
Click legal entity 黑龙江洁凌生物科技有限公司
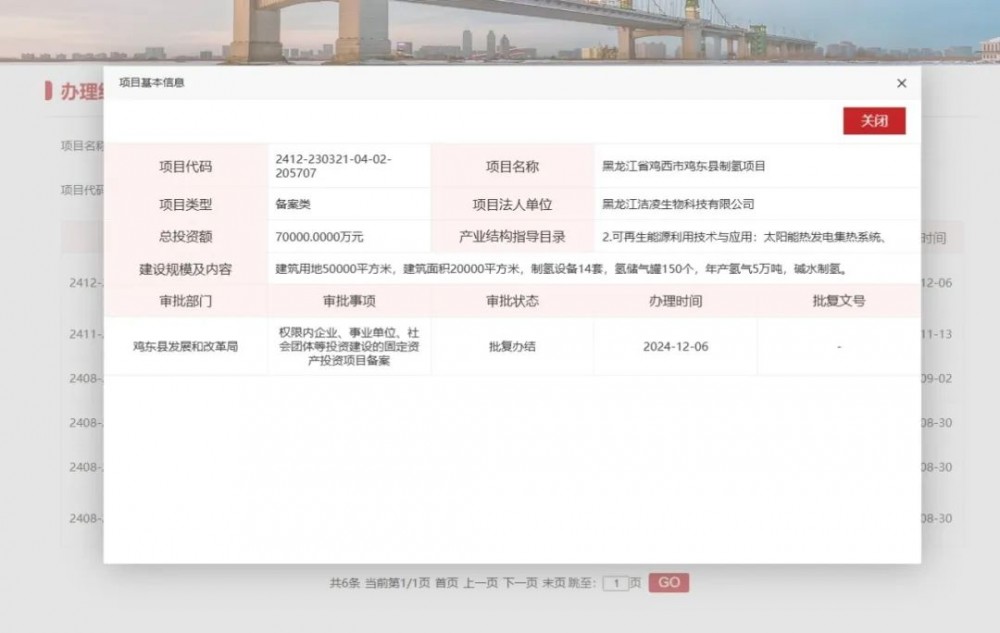tap(678, 204)
